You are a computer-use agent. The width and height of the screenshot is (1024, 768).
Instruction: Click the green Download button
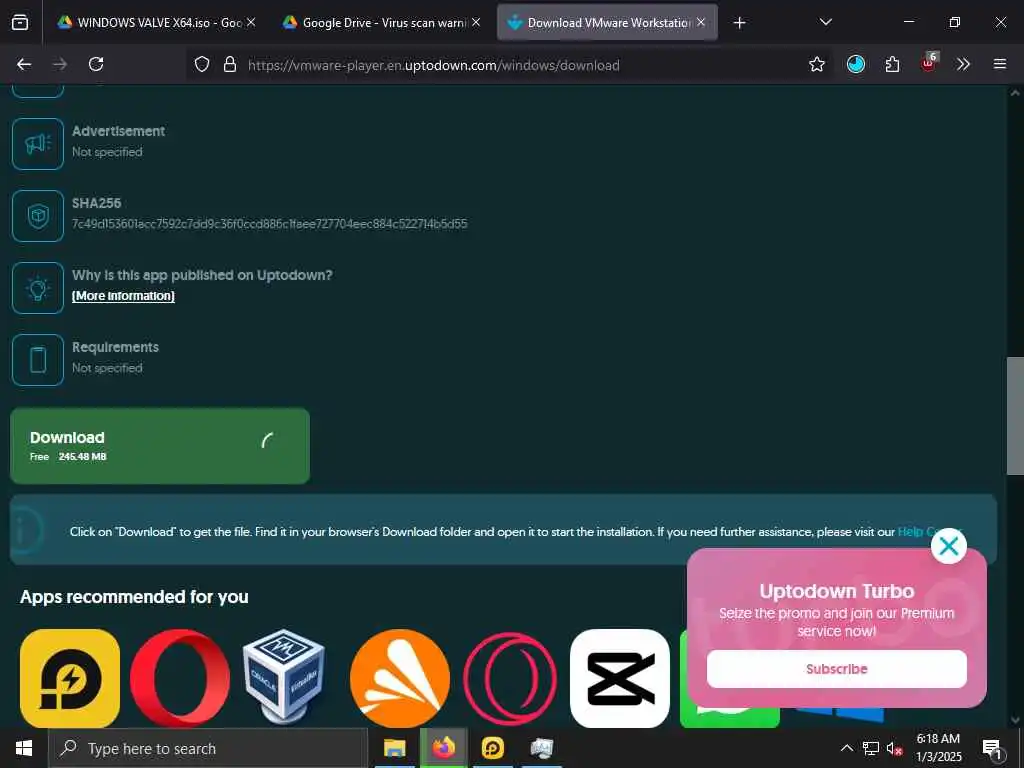[160, 446]
